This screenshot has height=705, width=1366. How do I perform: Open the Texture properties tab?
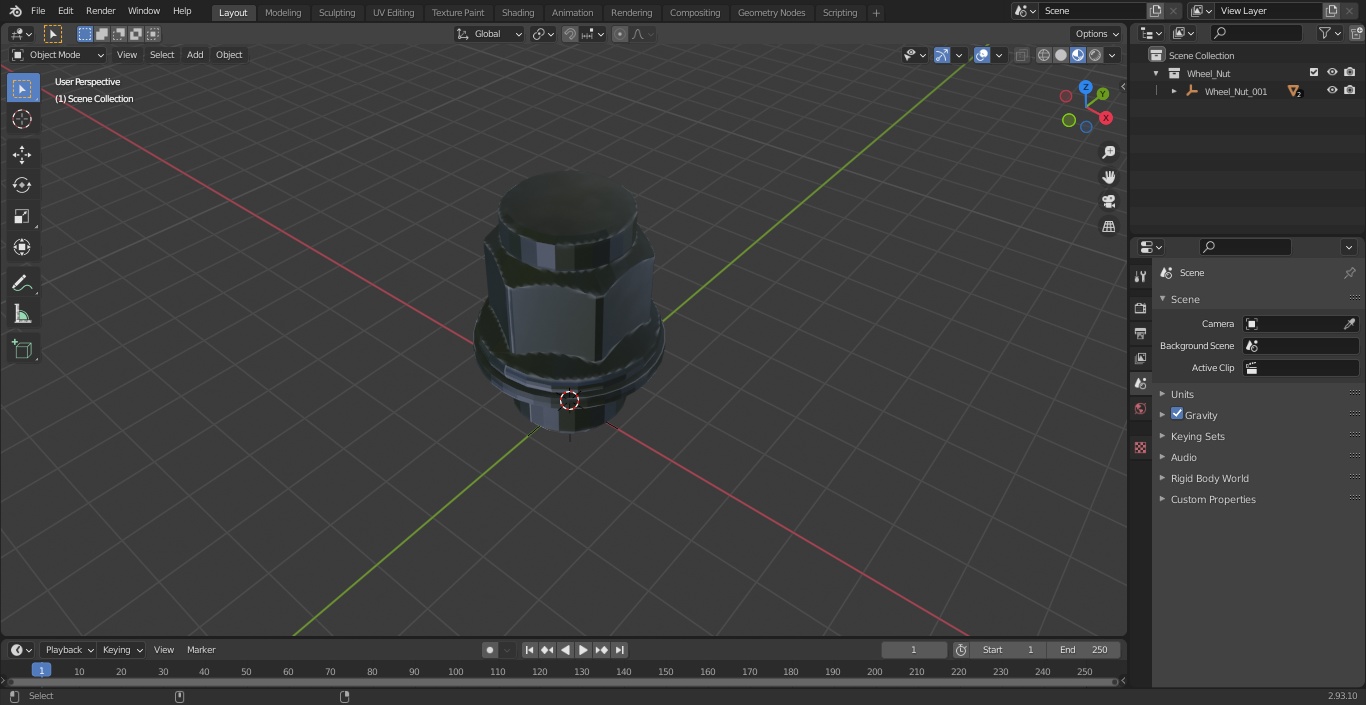coord(1140,447)
